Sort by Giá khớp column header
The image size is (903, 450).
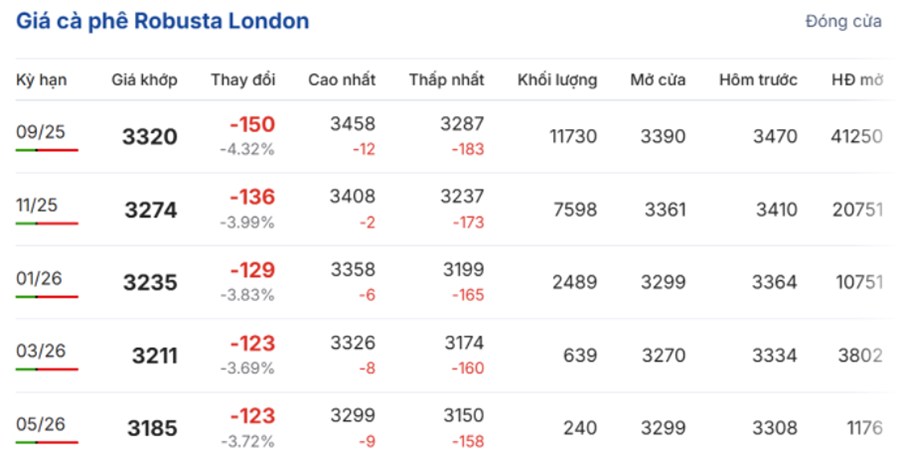point(145,80)
